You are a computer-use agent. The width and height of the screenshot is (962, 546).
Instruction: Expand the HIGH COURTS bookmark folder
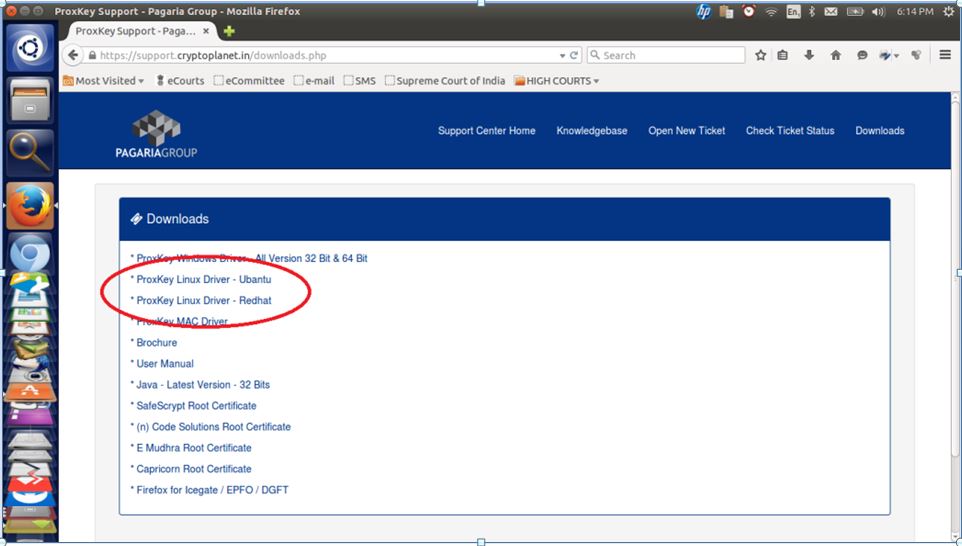tap(556, 80)
